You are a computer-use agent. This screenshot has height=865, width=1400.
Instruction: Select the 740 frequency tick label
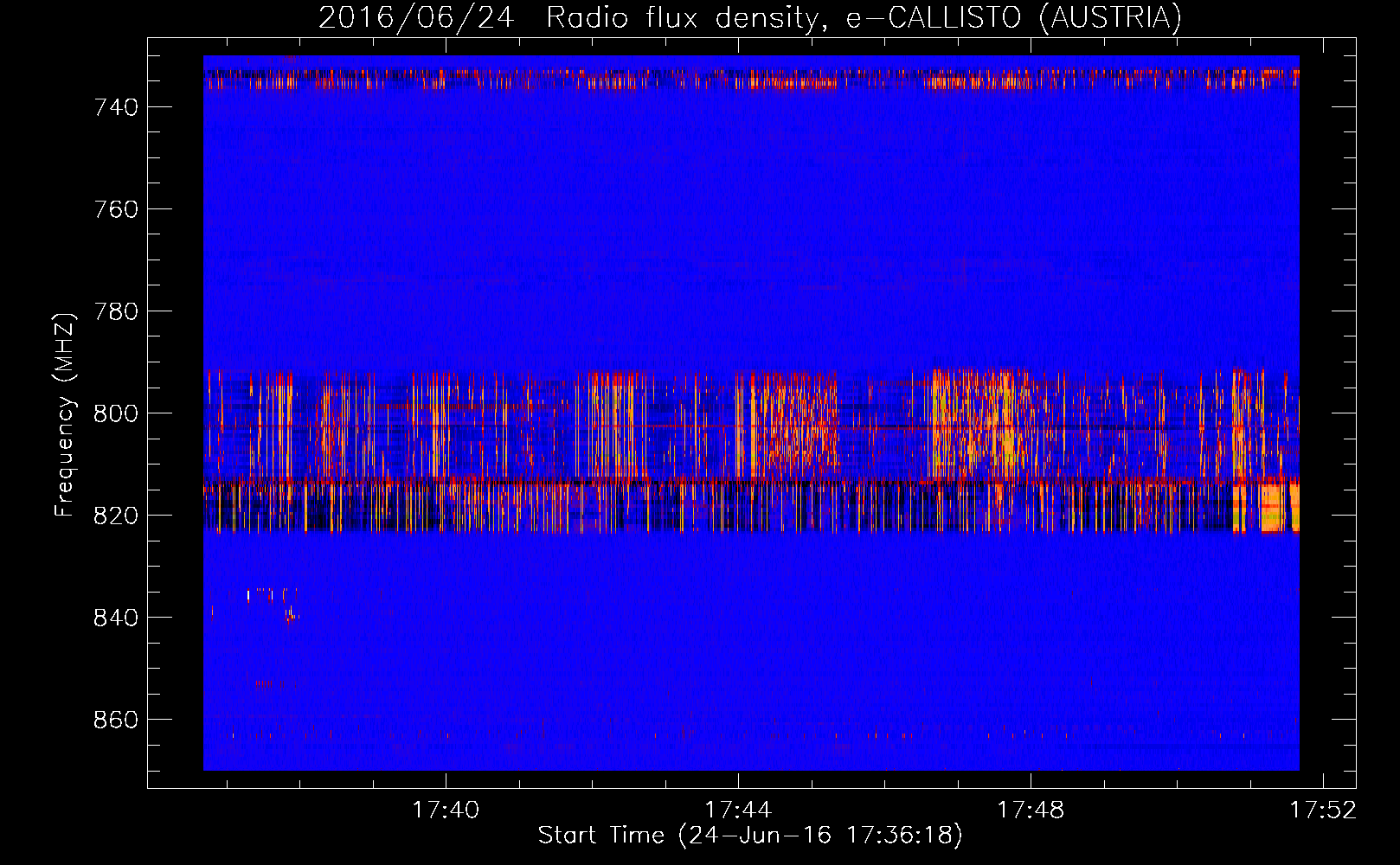pyautogui.click(x=116, y=107)
